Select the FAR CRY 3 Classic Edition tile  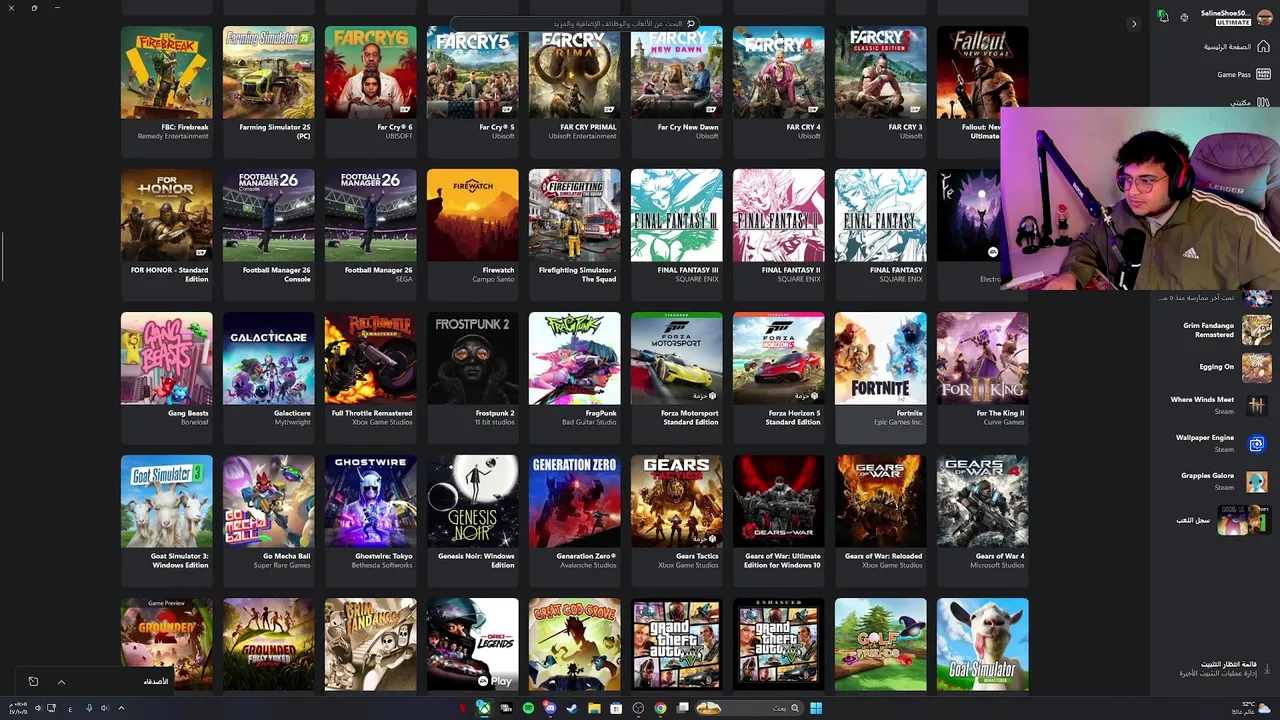tap(880, 91)
